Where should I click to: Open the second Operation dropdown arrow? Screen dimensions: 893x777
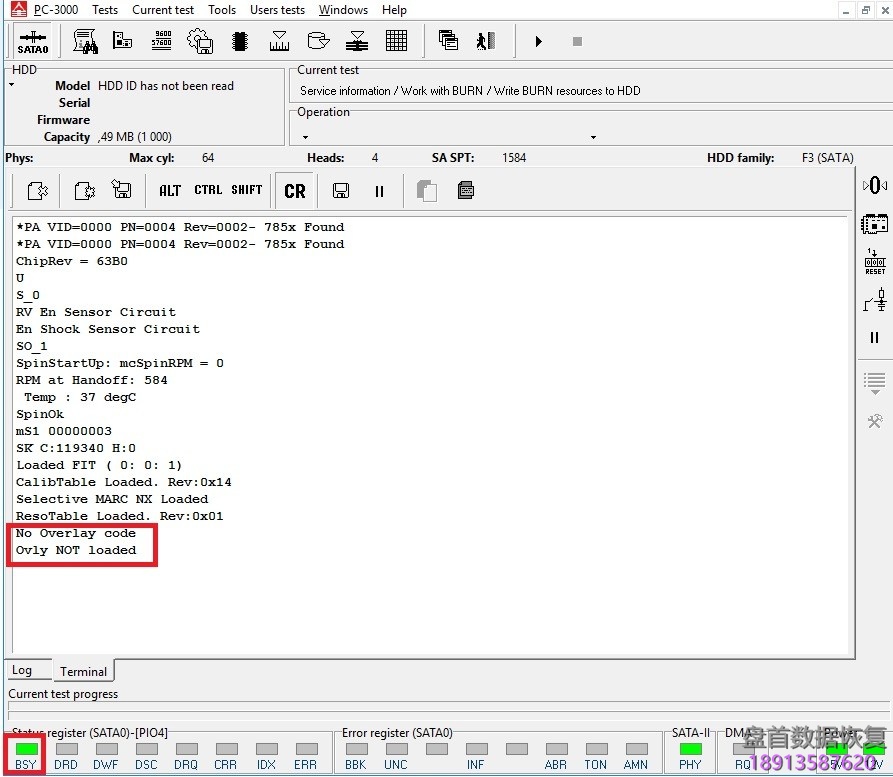(593, 137)
